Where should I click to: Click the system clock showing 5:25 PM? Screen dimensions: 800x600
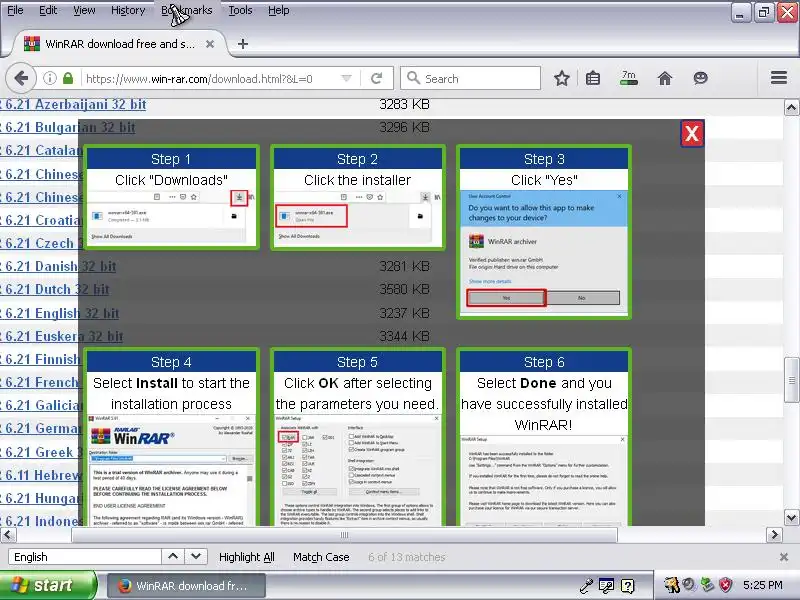(x=762, y=585)
